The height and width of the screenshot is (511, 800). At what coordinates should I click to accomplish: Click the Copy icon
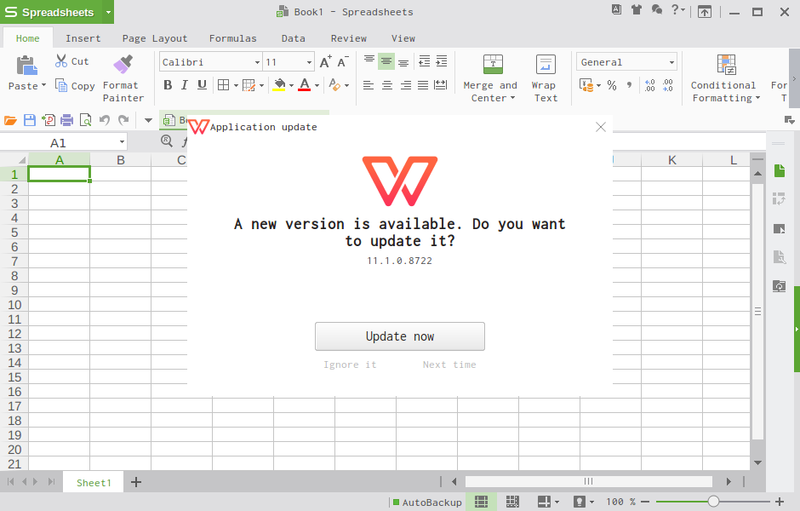[x=61, y=85]
